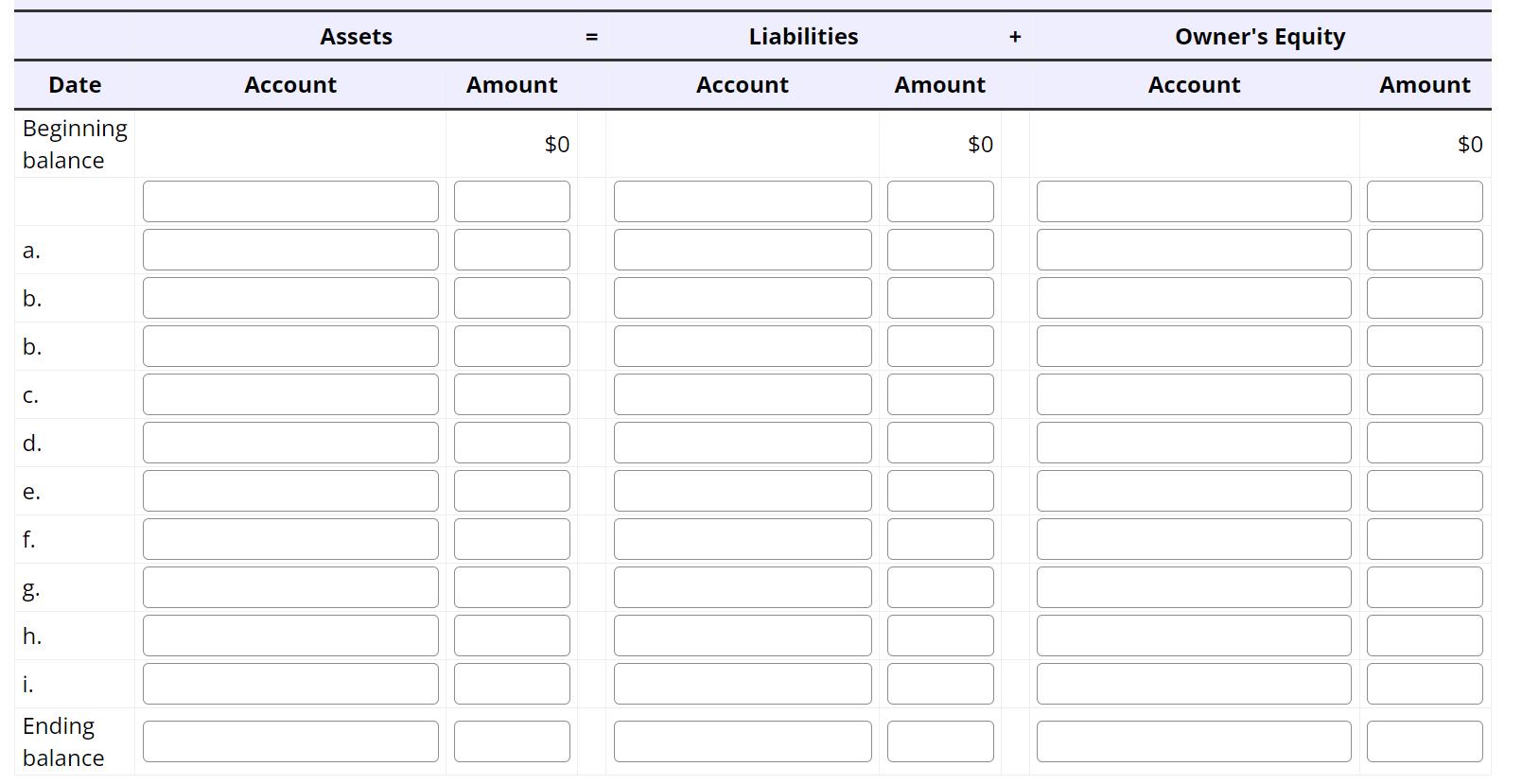This screenshot has height=784, width=1522.
Task: Click the first Assets Account field on row b
Action: [x=290, y=297]
